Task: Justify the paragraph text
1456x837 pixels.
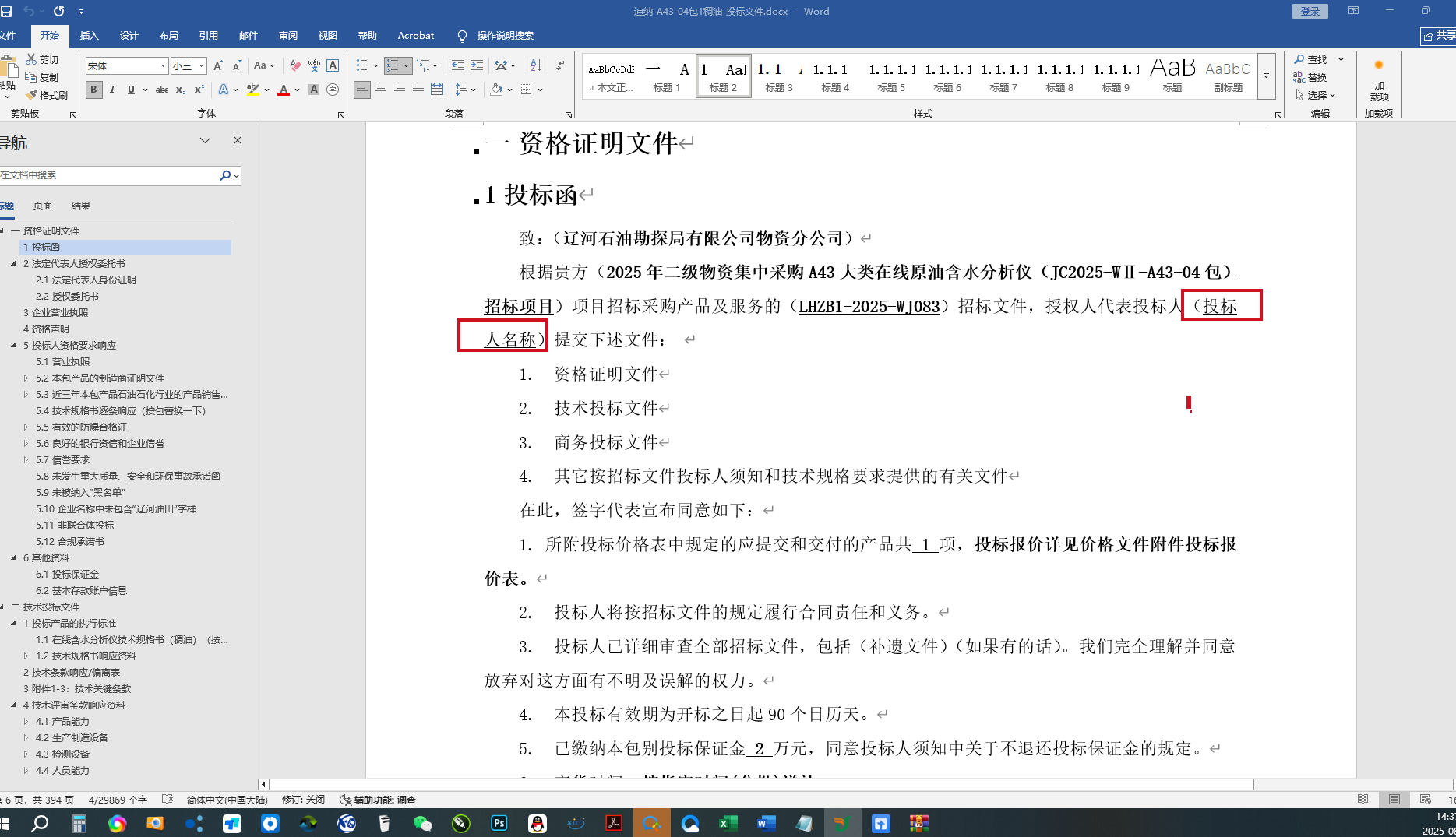Action: (418, 90)
